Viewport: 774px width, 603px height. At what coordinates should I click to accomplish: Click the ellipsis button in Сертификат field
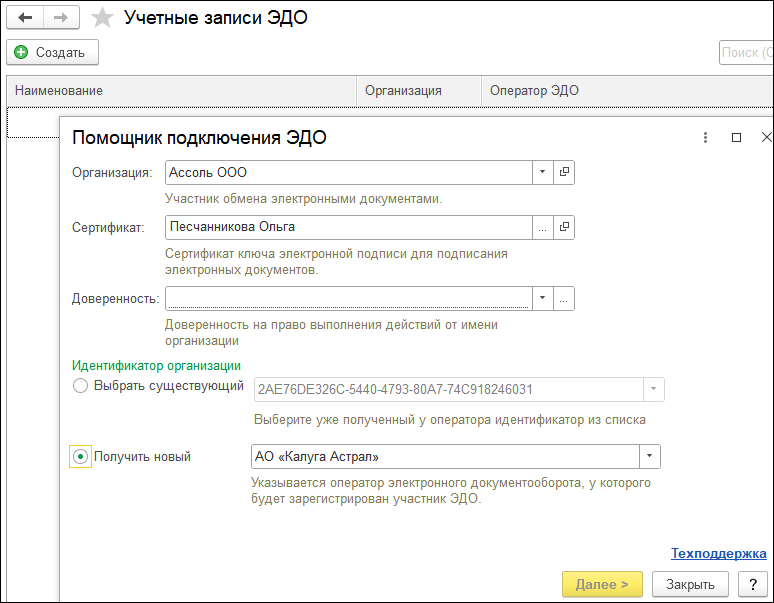point(542,227)
